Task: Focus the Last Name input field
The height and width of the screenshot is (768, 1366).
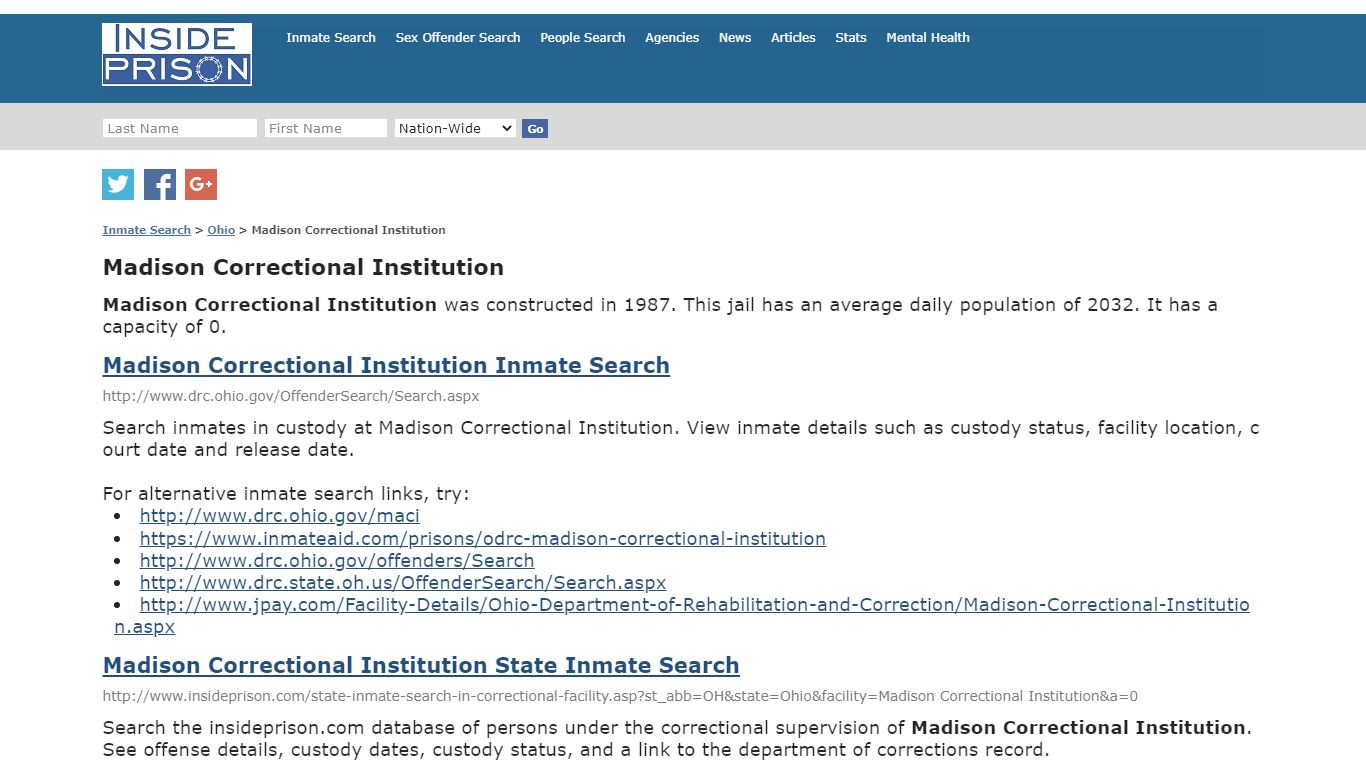Action: click(180, 128)
